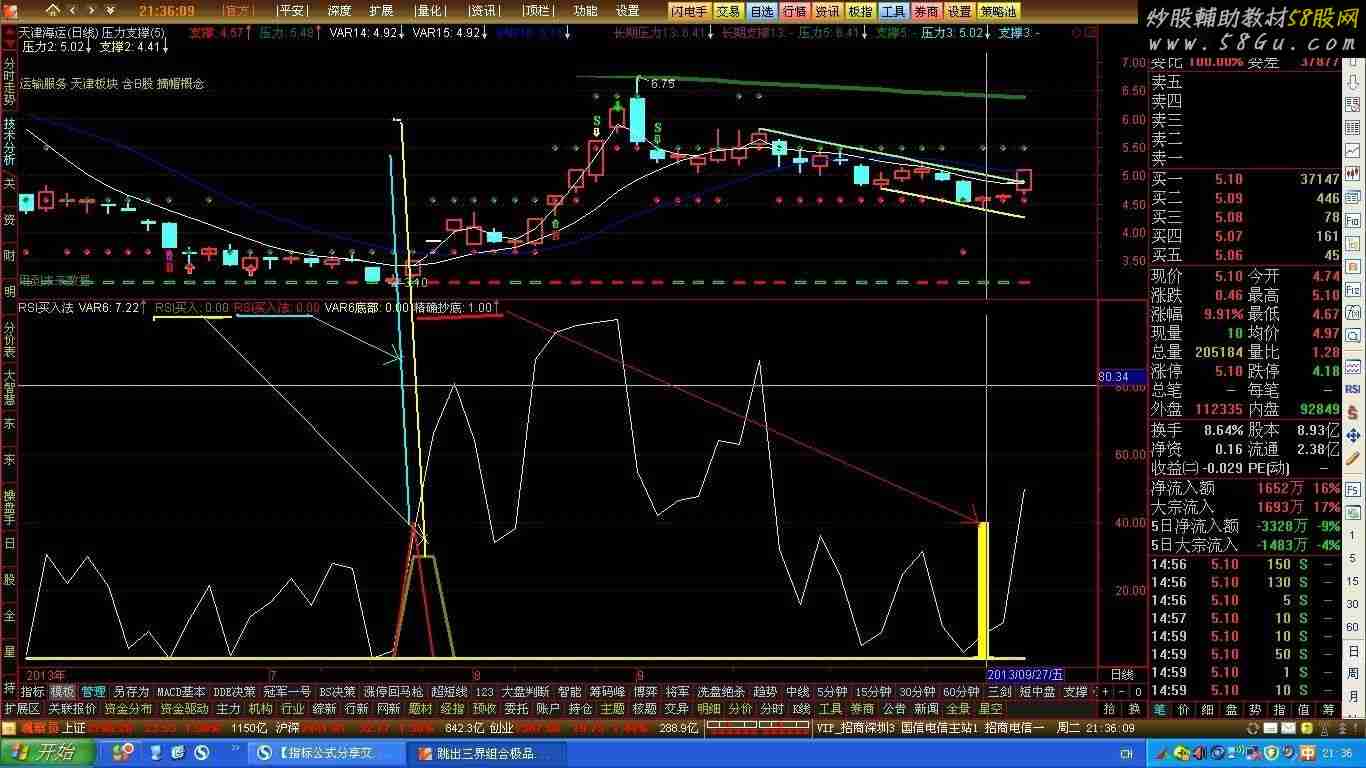Click the 6.75 high price label on the chart
This screenshot has height=768, width=1366.
coord(662,85)
